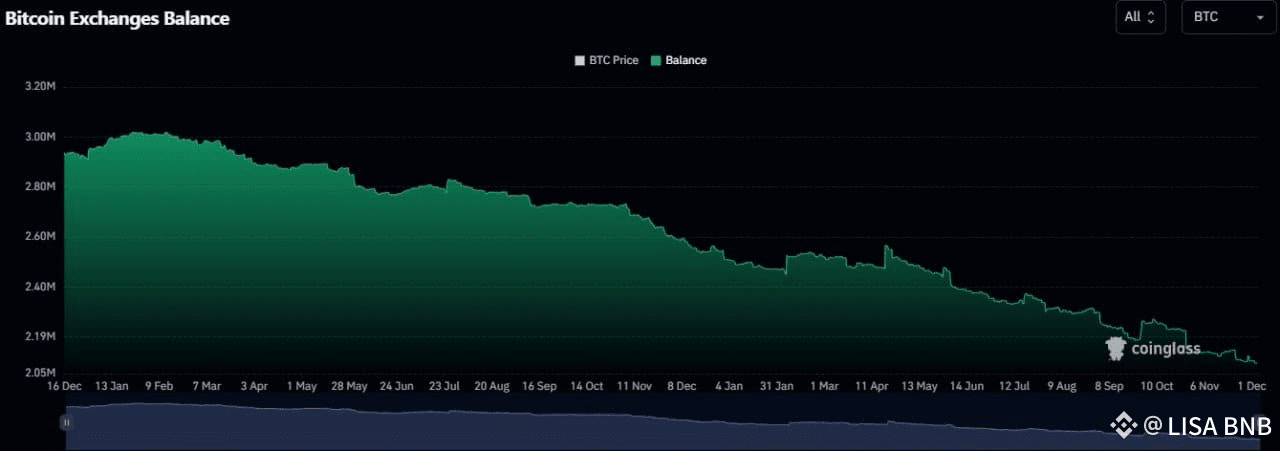Click the 4 Jan date label
1280x451 pixels.
(x=729, y=386)
